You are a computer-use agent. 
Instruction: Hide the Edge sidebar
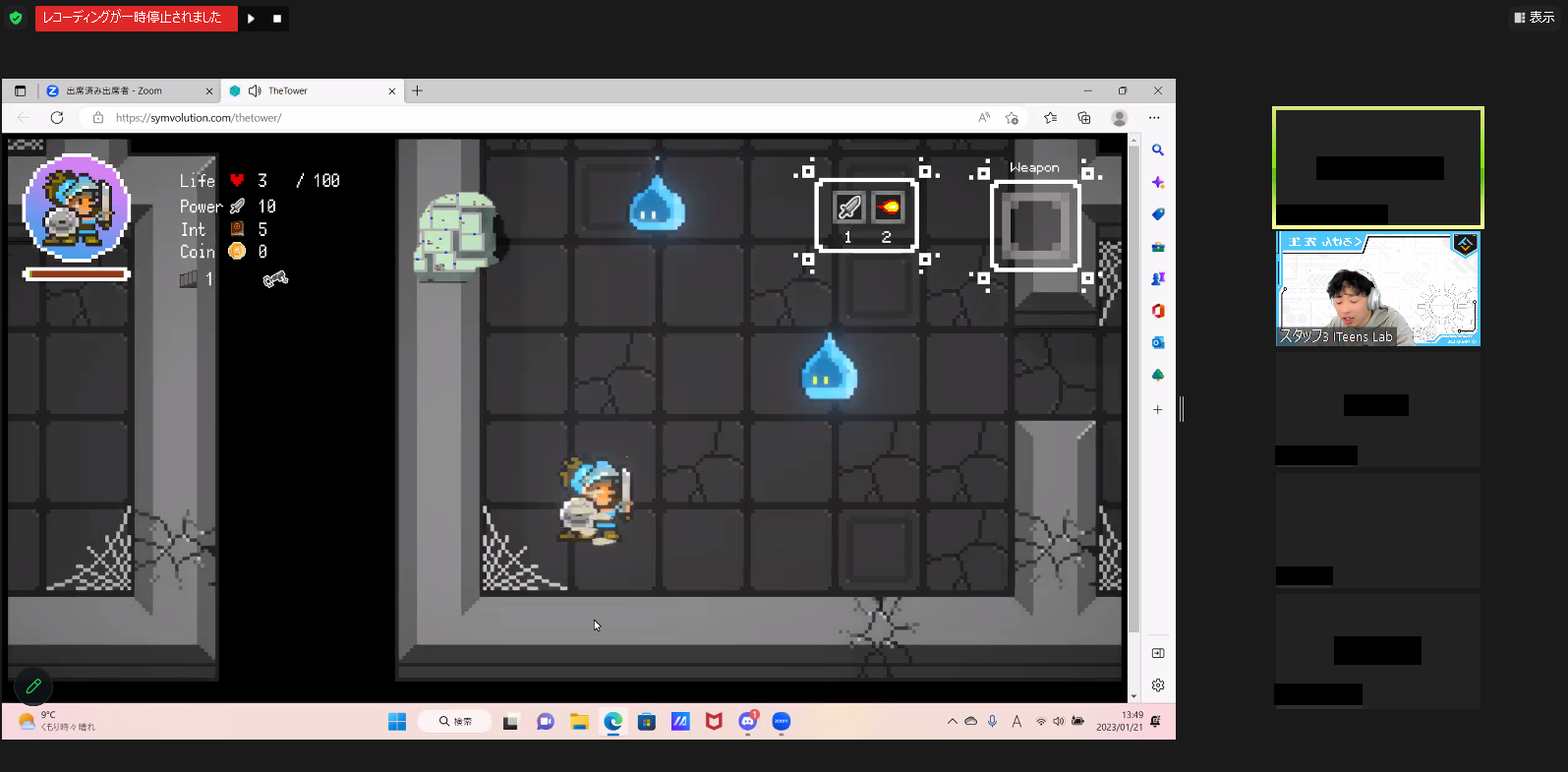coord(1158,653)
